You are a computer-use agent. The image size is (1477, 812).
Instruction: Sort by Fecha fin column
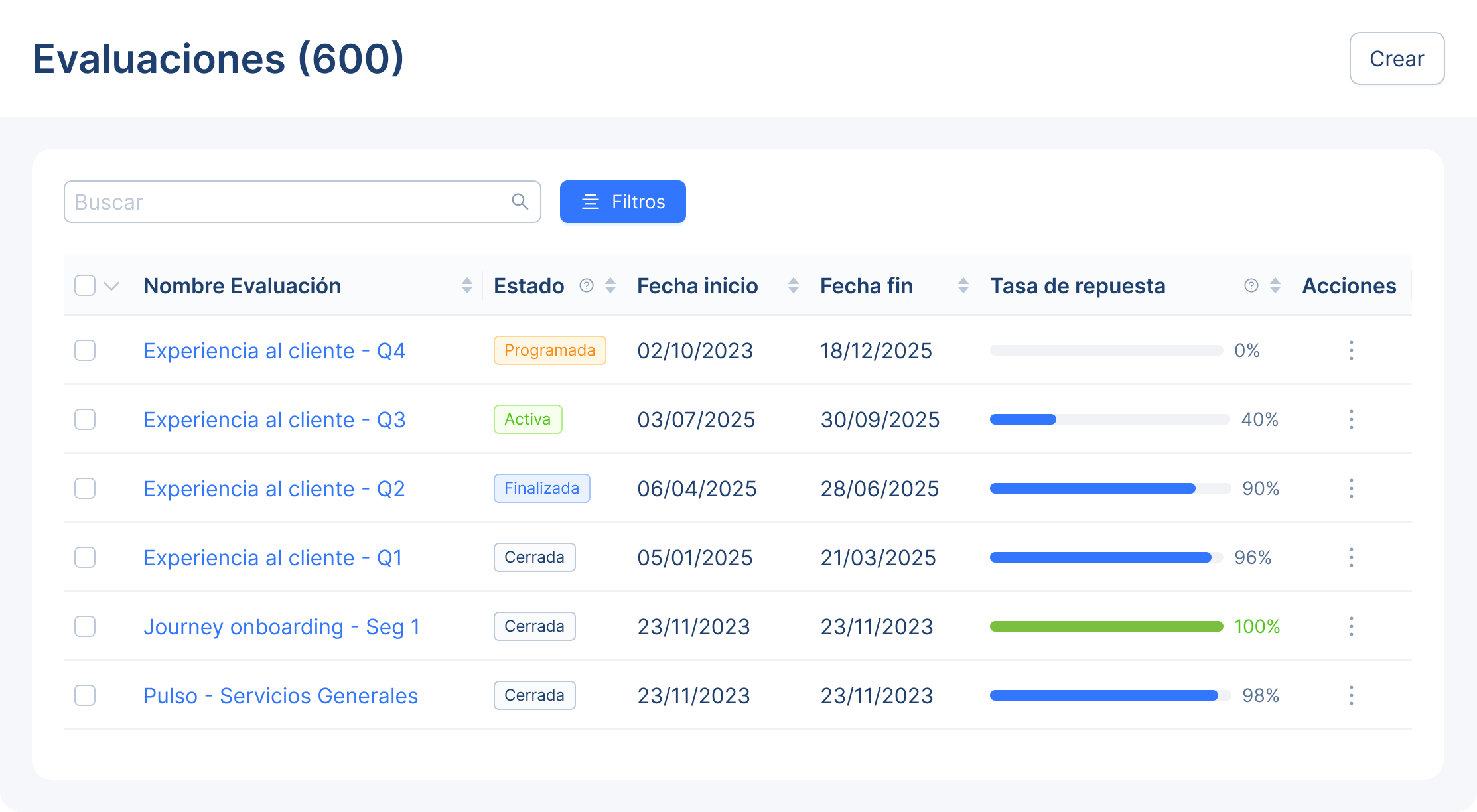point(963,285)
